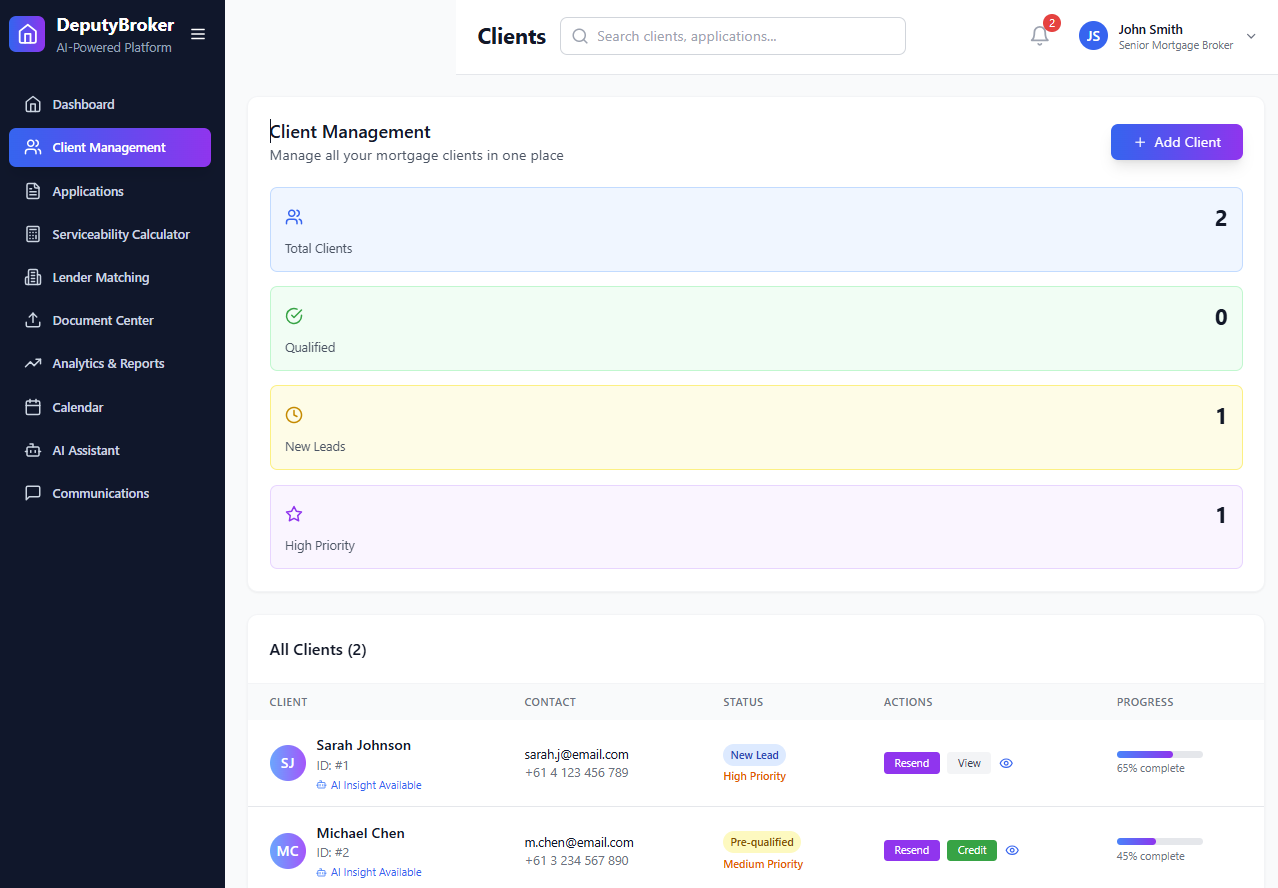Viewport: 1278px width, 888px height.
Task: Click Sarah Johnson's 65% progress bar
Action: (1159, 754)
